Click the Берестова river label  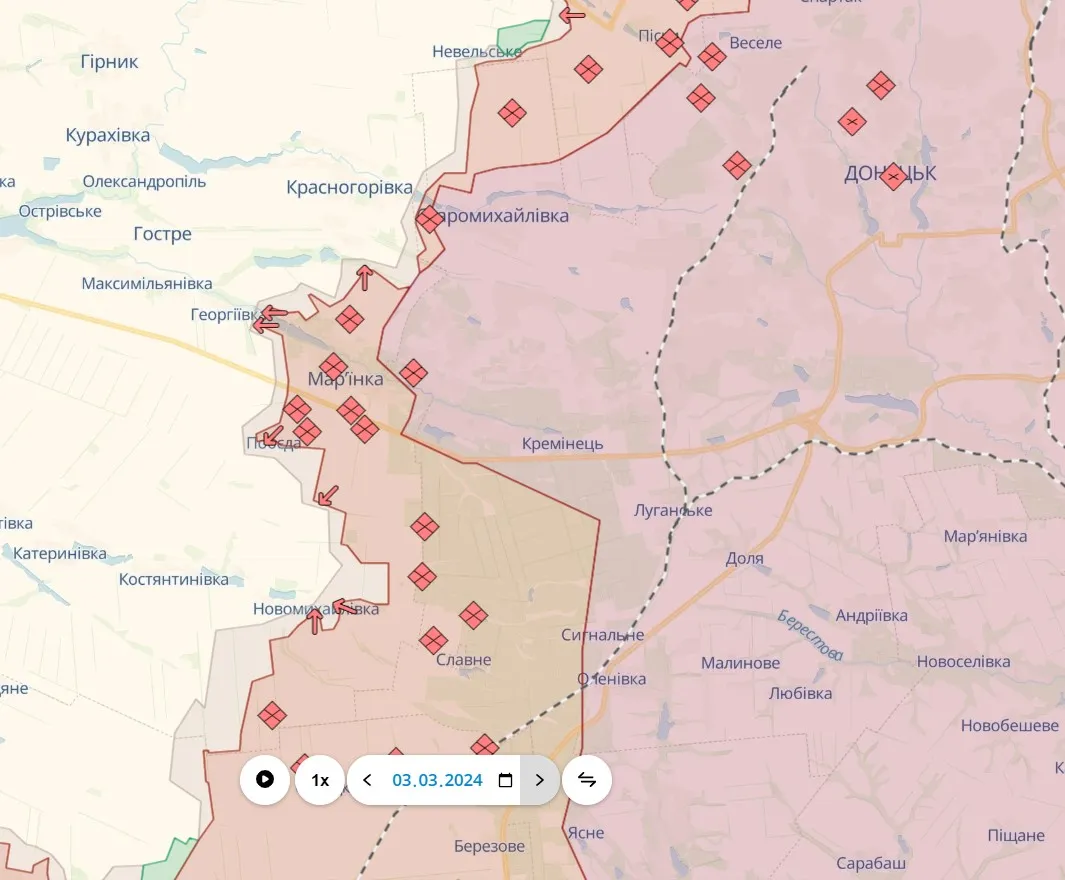pyautogui.click(x=810, y=634)
